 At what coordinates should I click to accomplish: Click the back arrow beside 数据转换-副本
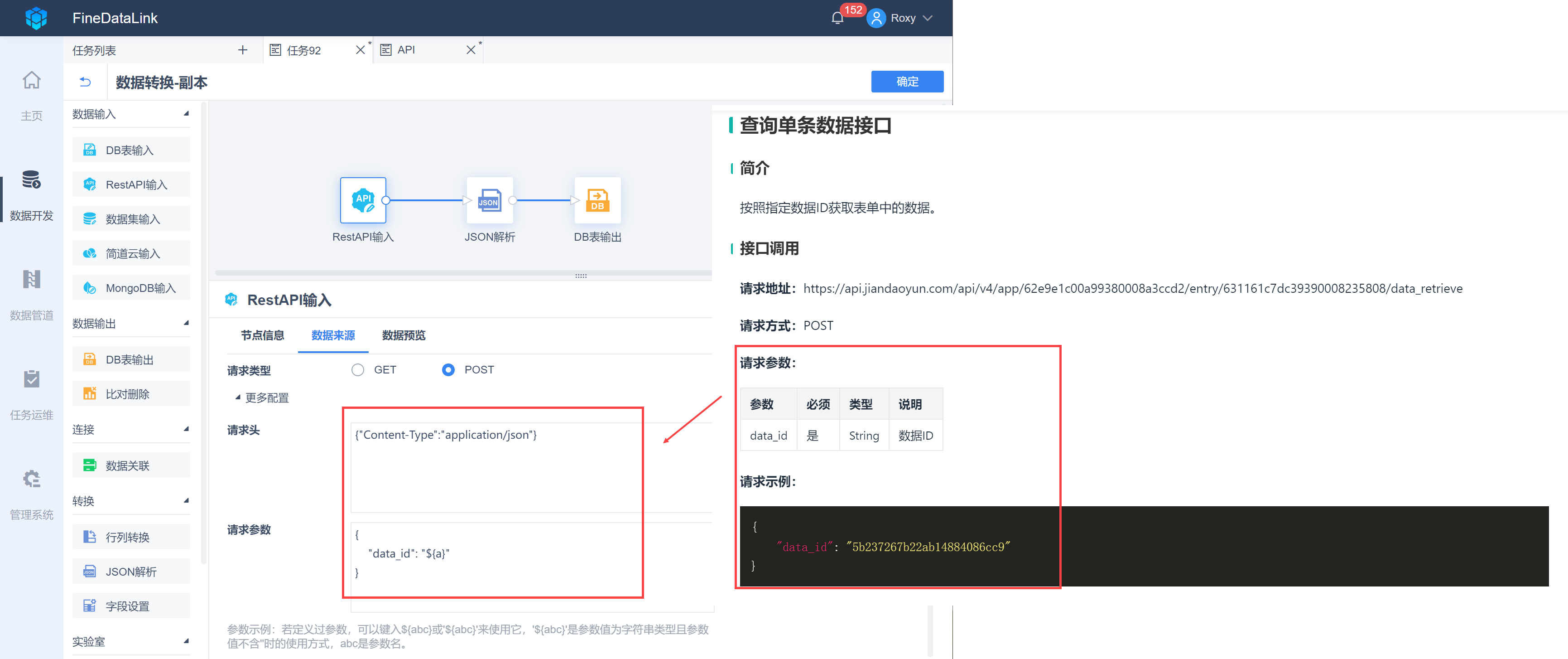tap(85, 82)
